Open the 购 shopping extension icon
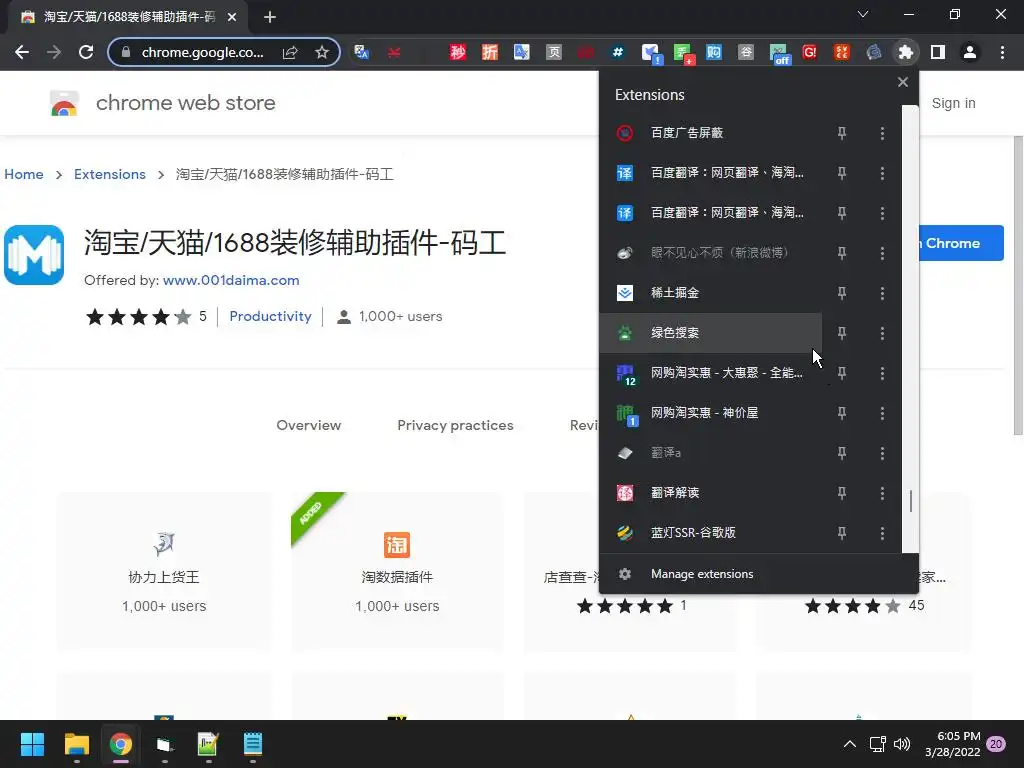The width and height of the screenshot is (1024, 768). pos(713,52)
